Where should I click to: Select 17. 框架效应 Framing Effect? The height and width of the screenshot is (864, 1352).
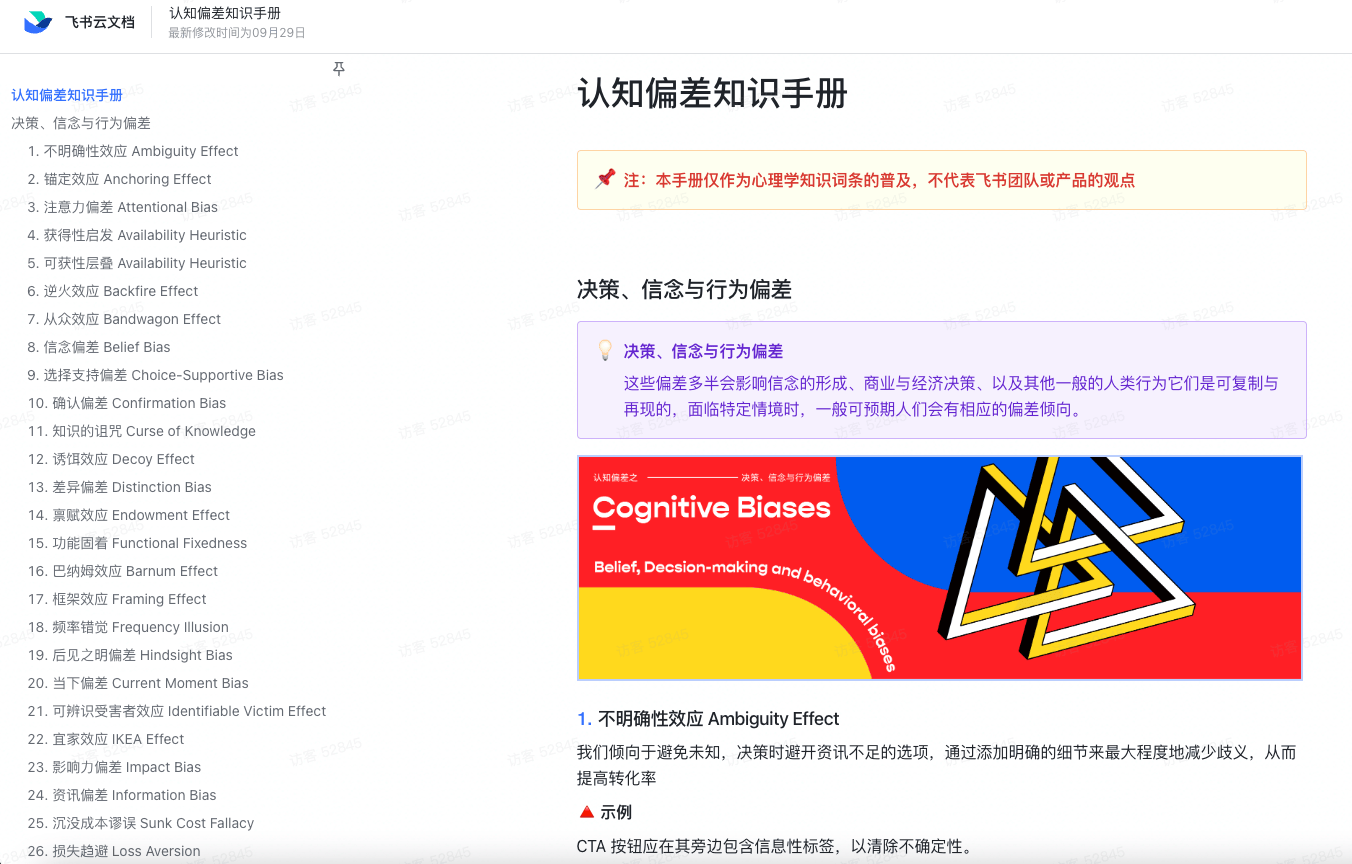coord(117,599)
